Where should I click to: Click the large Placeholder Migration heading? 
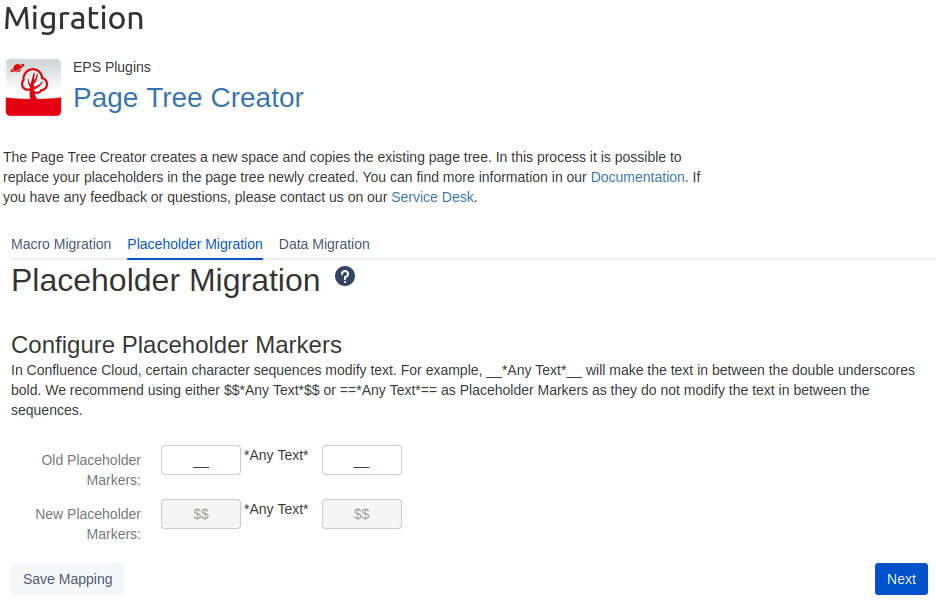coord(166,281)
